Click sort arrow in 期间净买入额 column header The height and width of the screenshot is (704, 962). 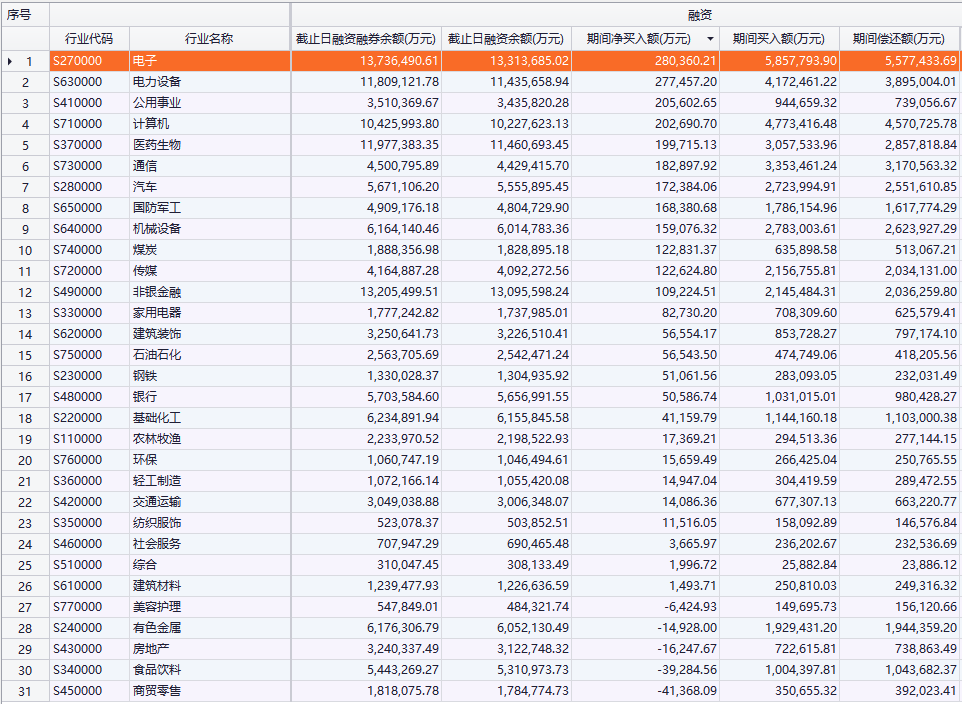710,39
